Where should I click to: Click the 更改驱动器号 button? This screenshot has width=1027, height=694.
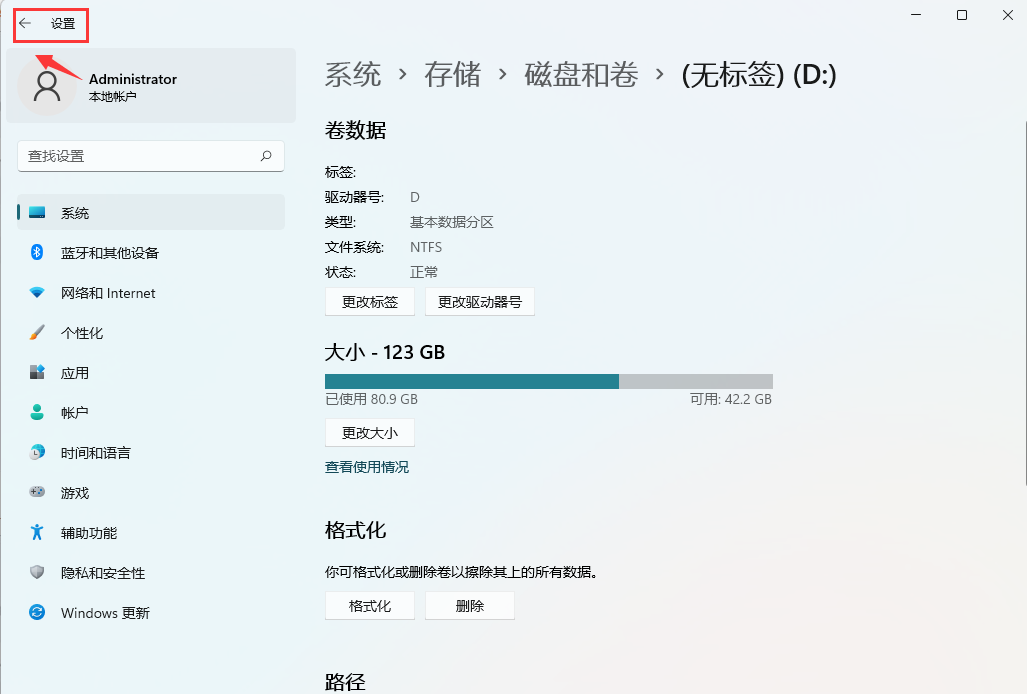(480, 301)
